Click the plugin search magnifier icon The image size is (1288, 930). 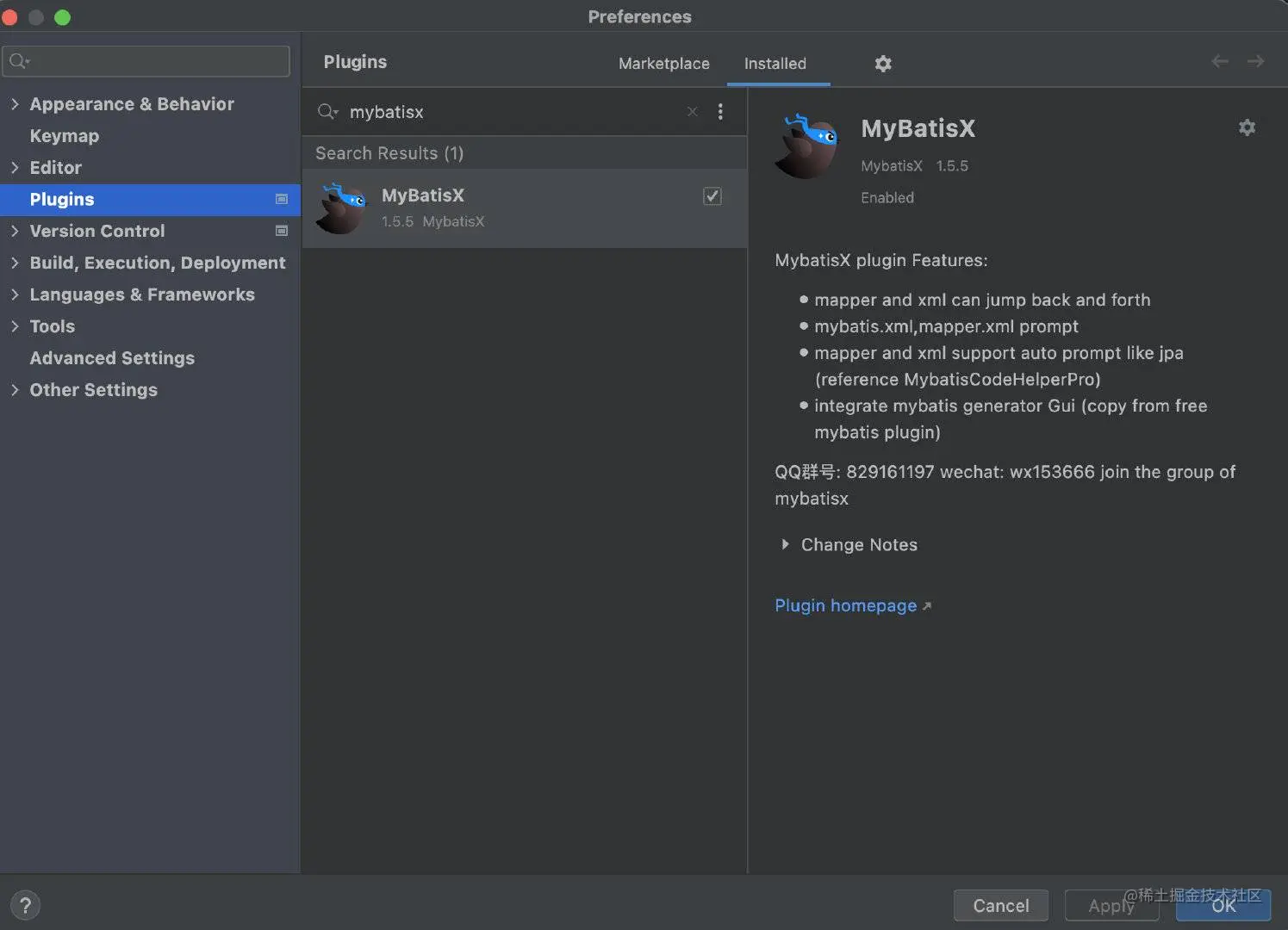[x=327, y=112]
